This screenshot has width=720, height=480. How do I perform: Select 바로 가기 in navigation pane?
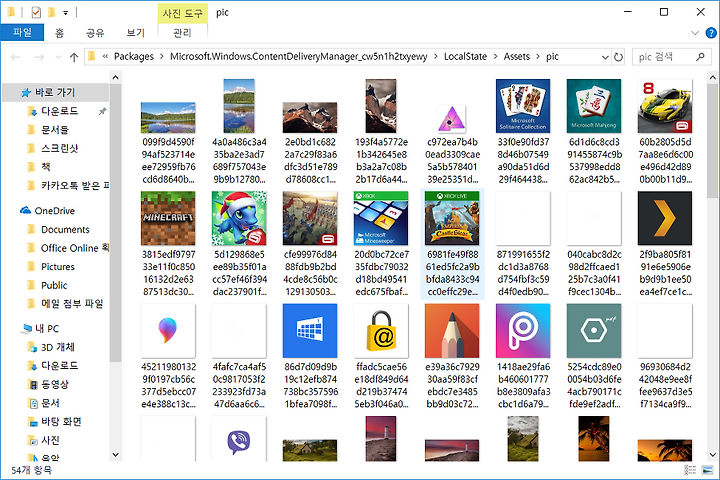click(55, 92)
